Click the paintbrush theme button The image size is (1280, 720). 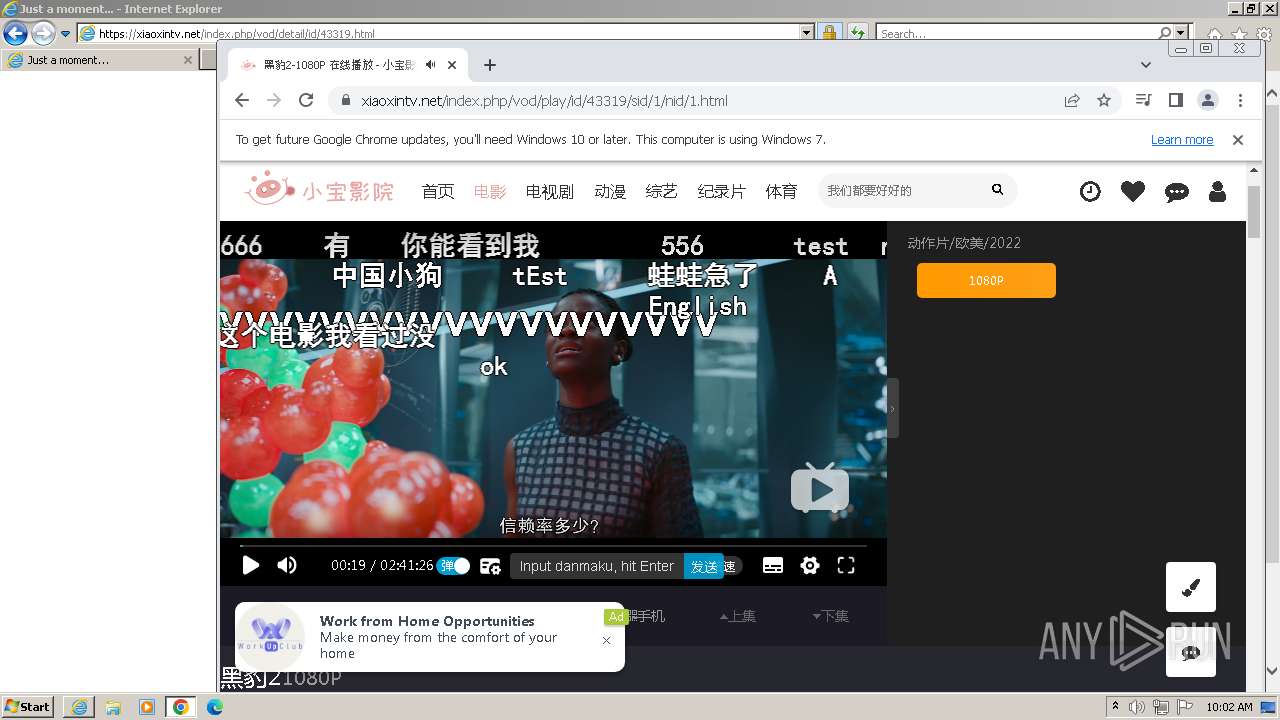[x=1191, y=587]
